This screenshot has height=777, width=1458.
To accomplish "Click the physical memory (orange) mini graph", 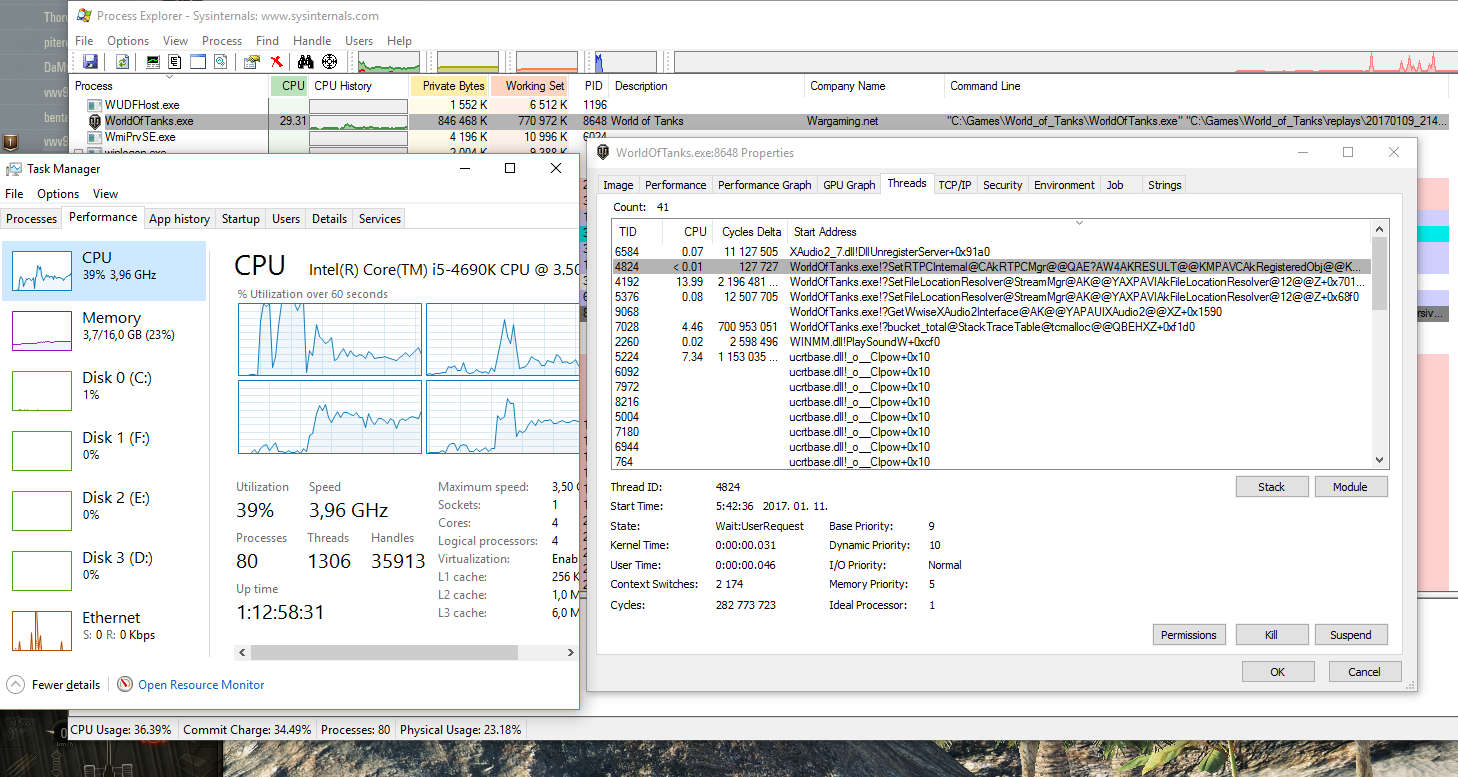I will [547, 62].
